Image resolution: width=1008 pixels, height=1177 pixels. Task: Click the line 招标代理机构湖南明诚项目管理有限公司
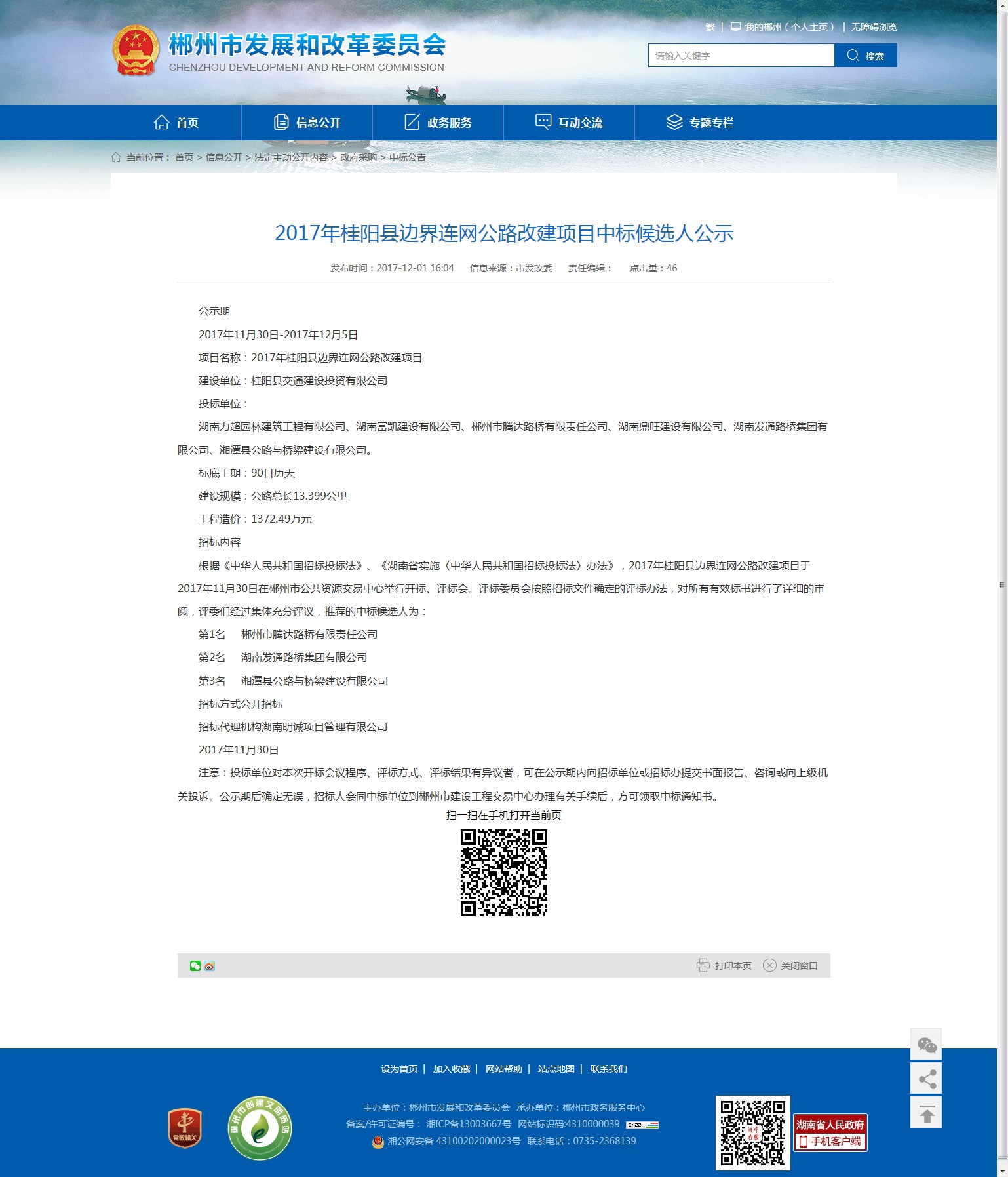click(293, 727)
